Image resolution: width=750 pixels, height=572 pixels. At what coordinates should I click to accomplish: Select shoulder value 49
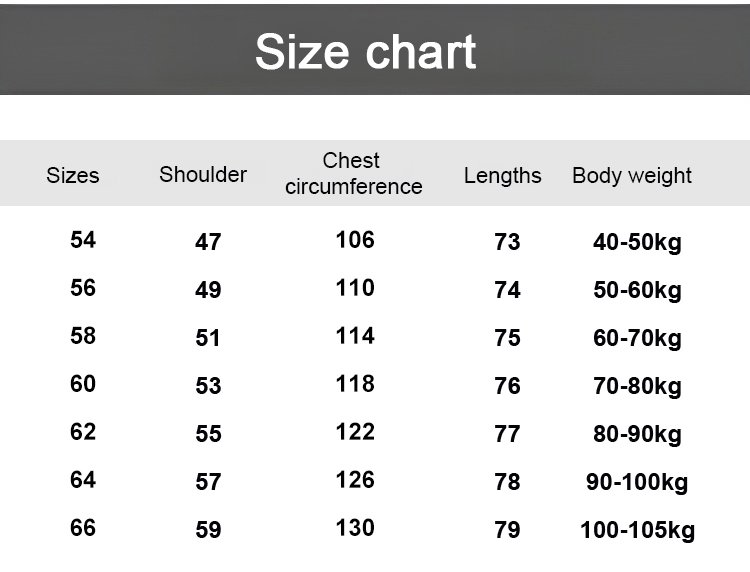tap(208, 290)
